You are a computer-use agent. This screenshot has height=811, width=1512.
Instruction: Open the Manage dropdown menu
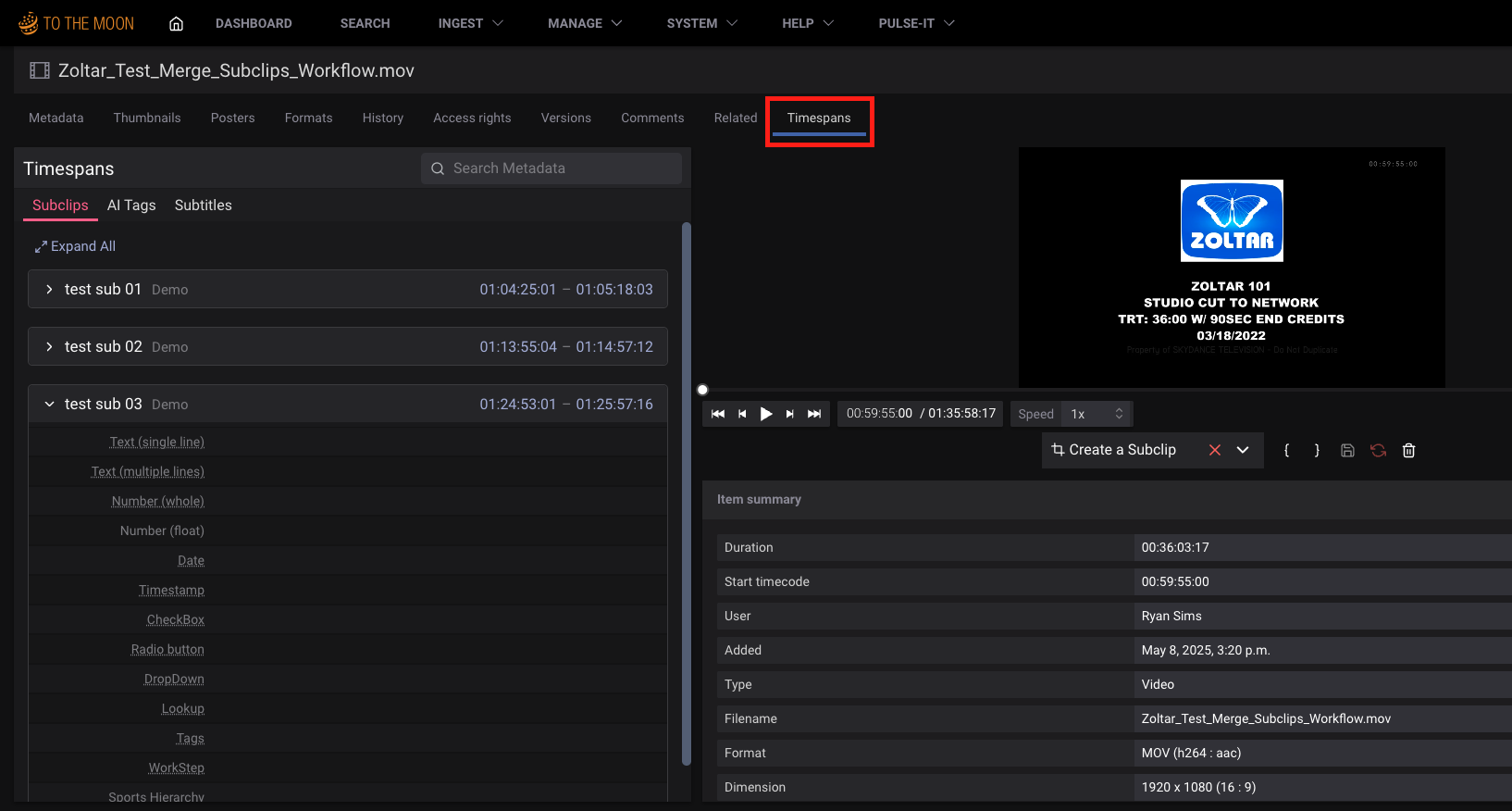coord(585,23)
